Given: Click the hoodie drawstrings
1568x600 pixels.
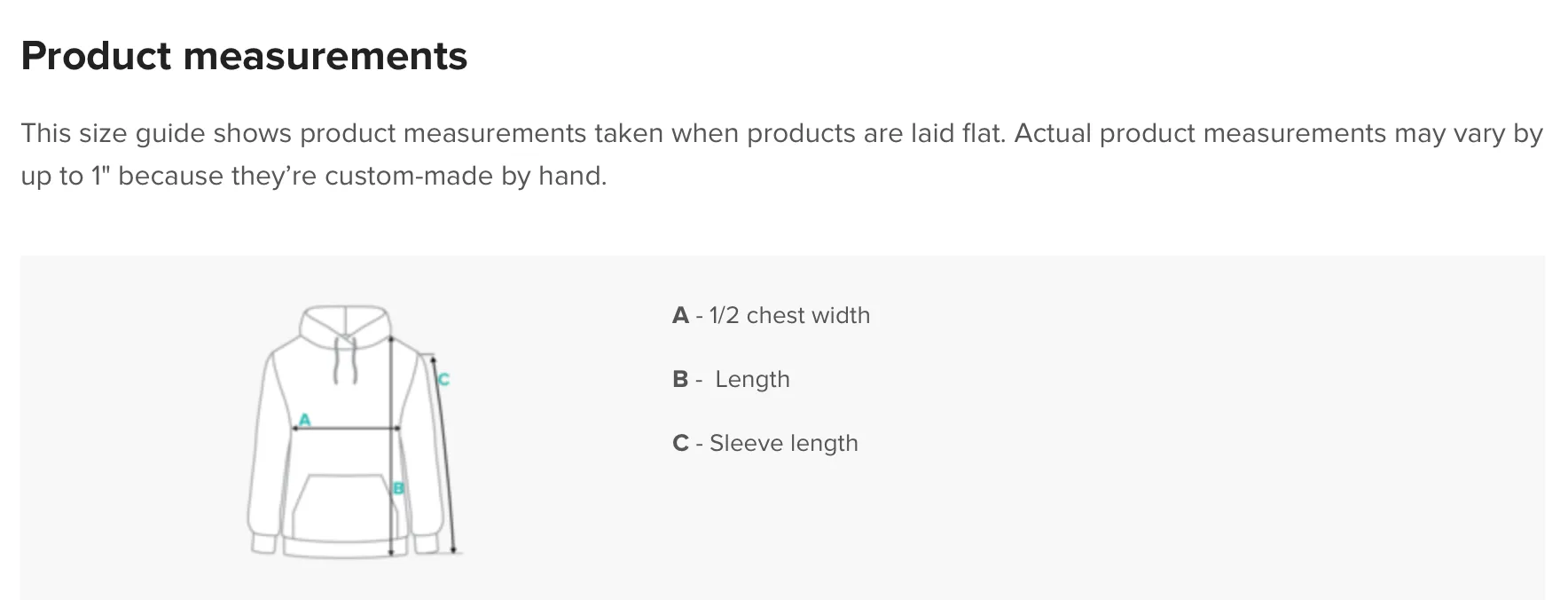Looking at the screenshot, I should click(x=345, y=359).
